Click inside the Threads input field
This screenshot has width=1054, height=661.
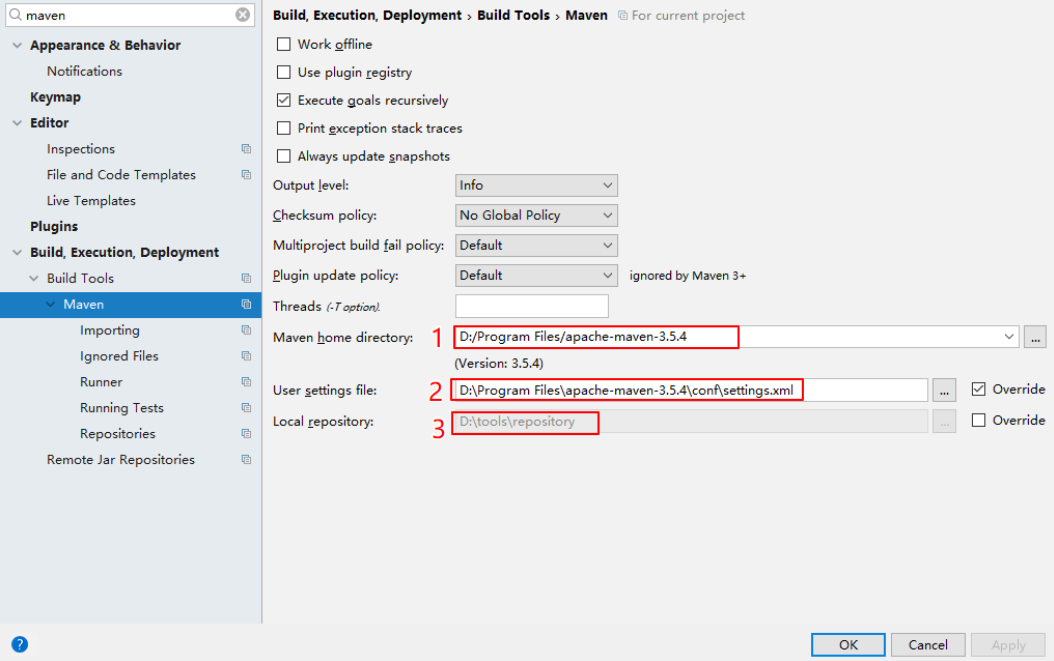[531, 305]
